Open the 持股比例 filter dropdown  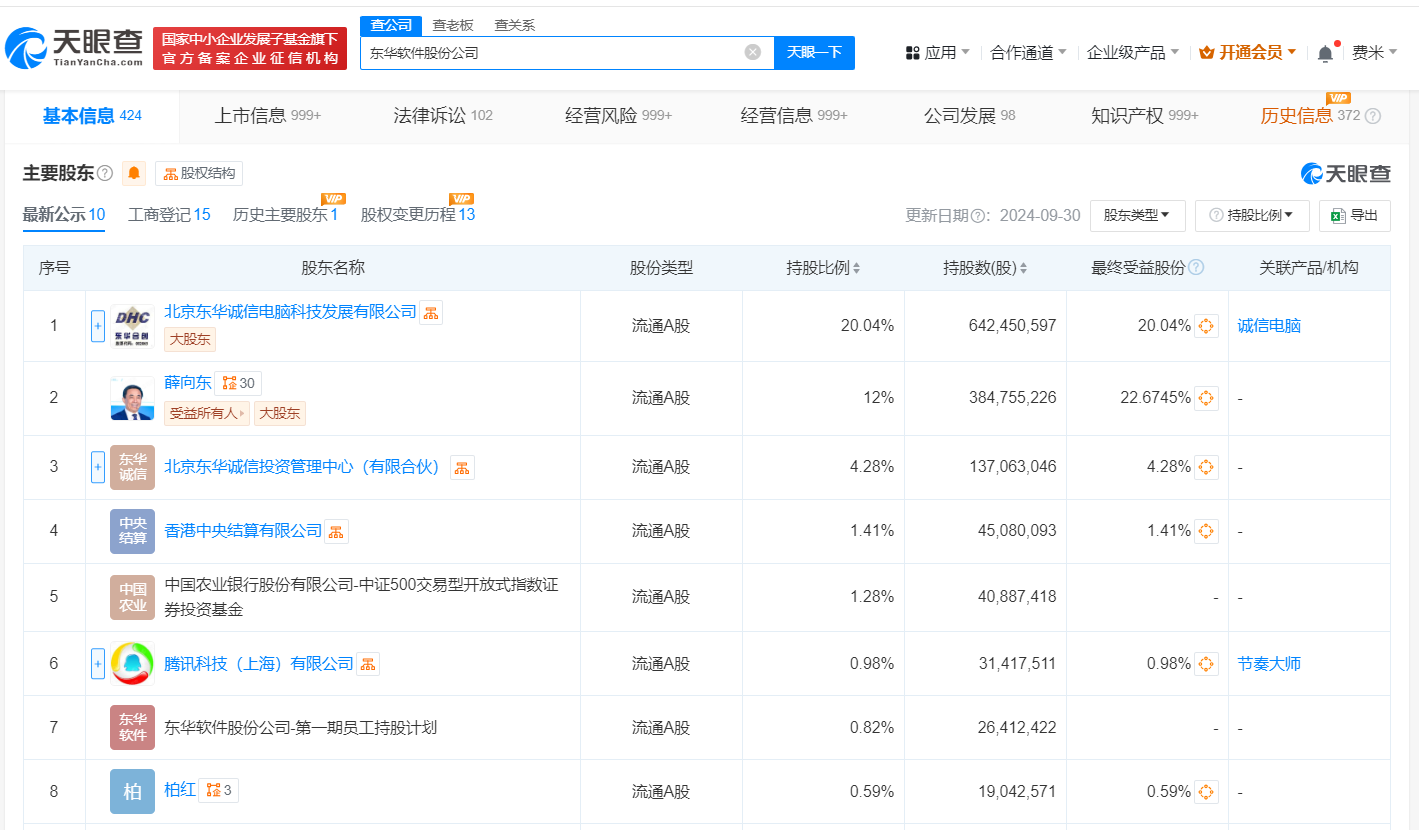[1252, 215]
